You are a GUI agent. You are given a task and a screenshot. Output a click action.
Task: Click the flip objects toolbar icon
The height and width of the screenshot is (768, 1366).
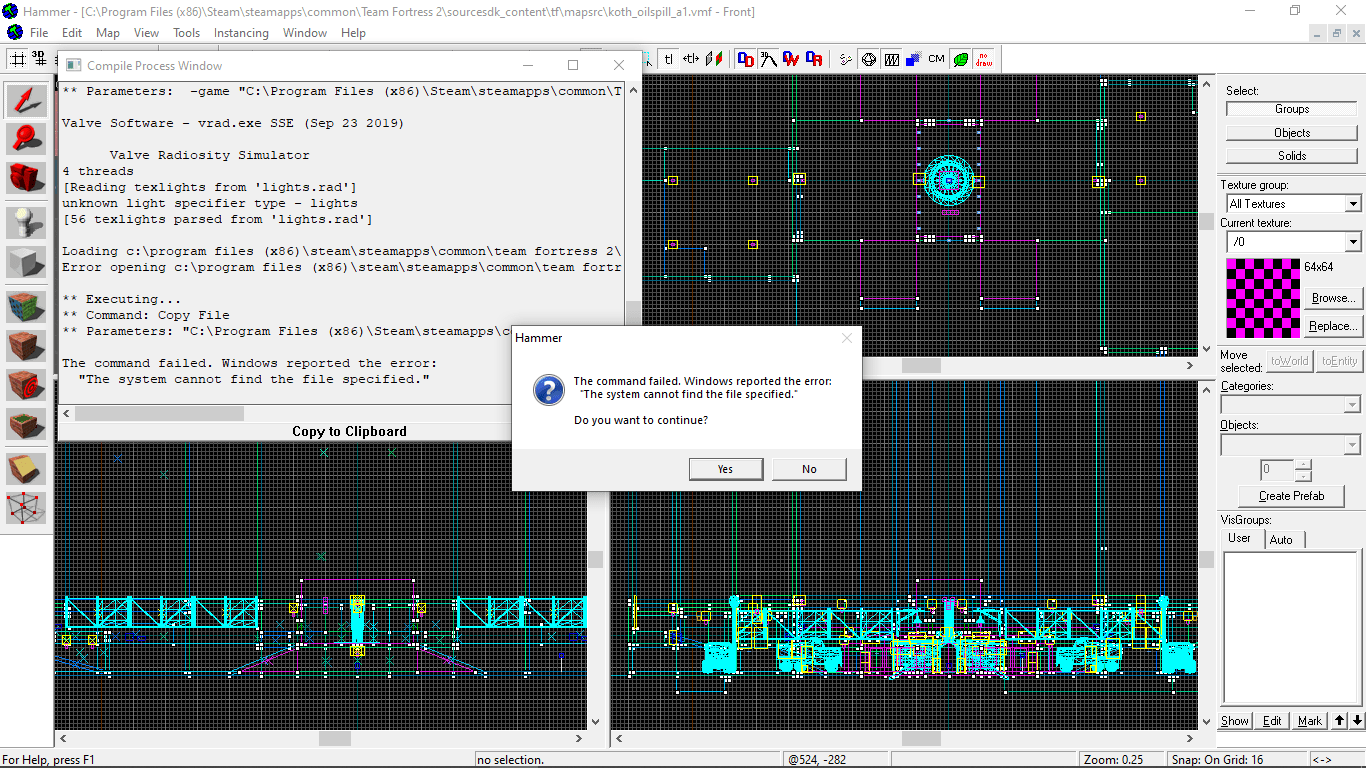(x=714, y=59)
